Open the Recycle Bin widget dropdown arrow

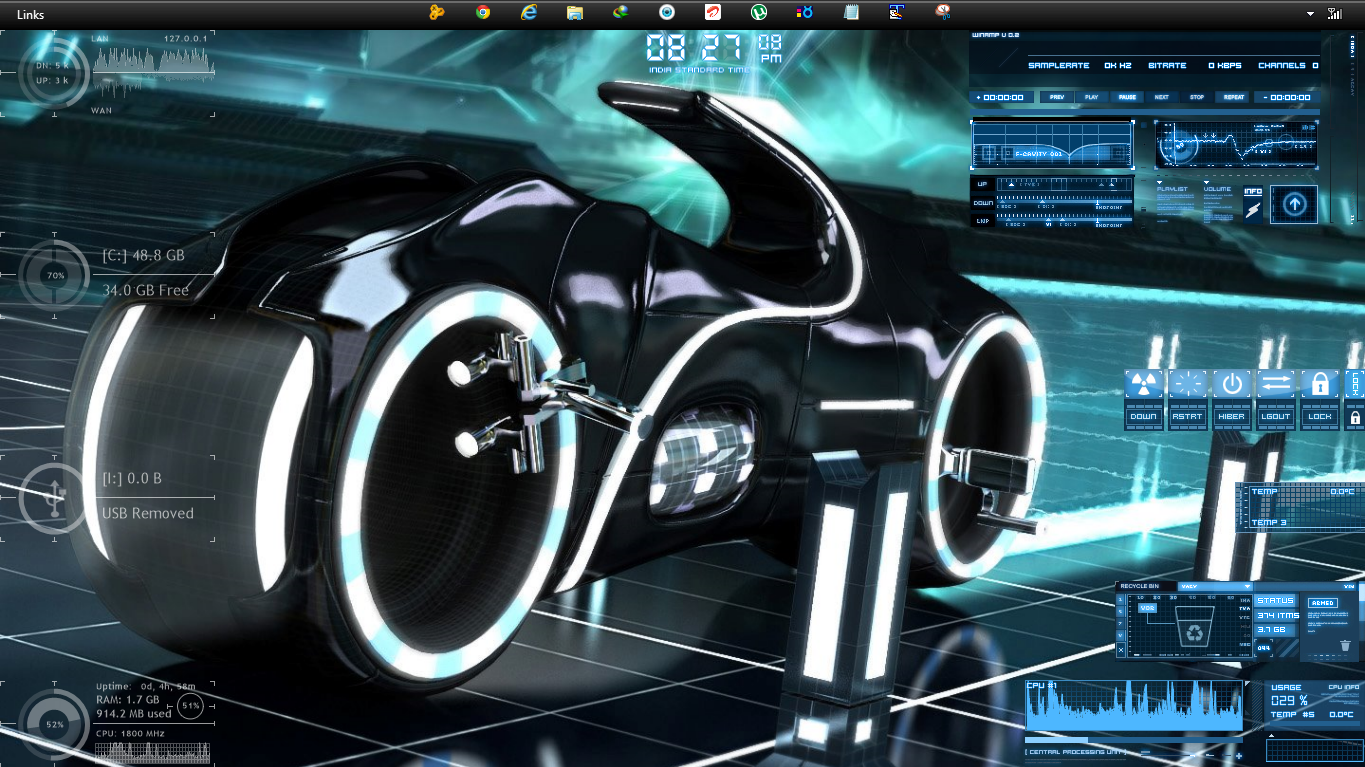[1247, 586]
